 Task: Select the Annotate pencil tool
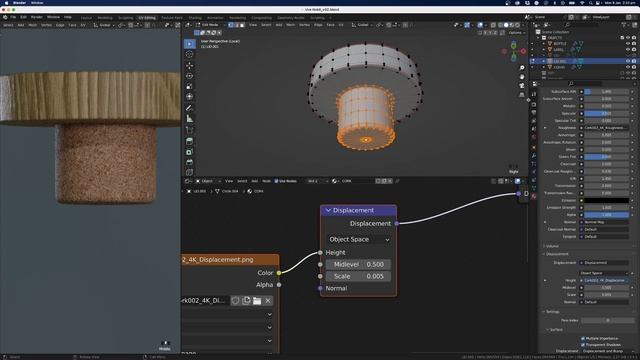pos(189,108)
